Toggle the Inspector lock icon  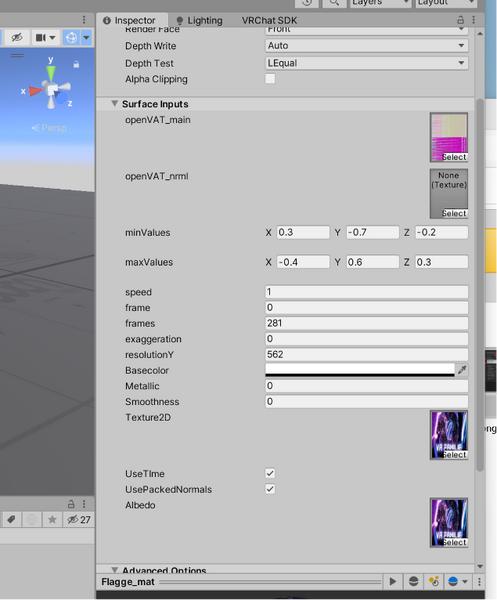click(x=461, y=20)
